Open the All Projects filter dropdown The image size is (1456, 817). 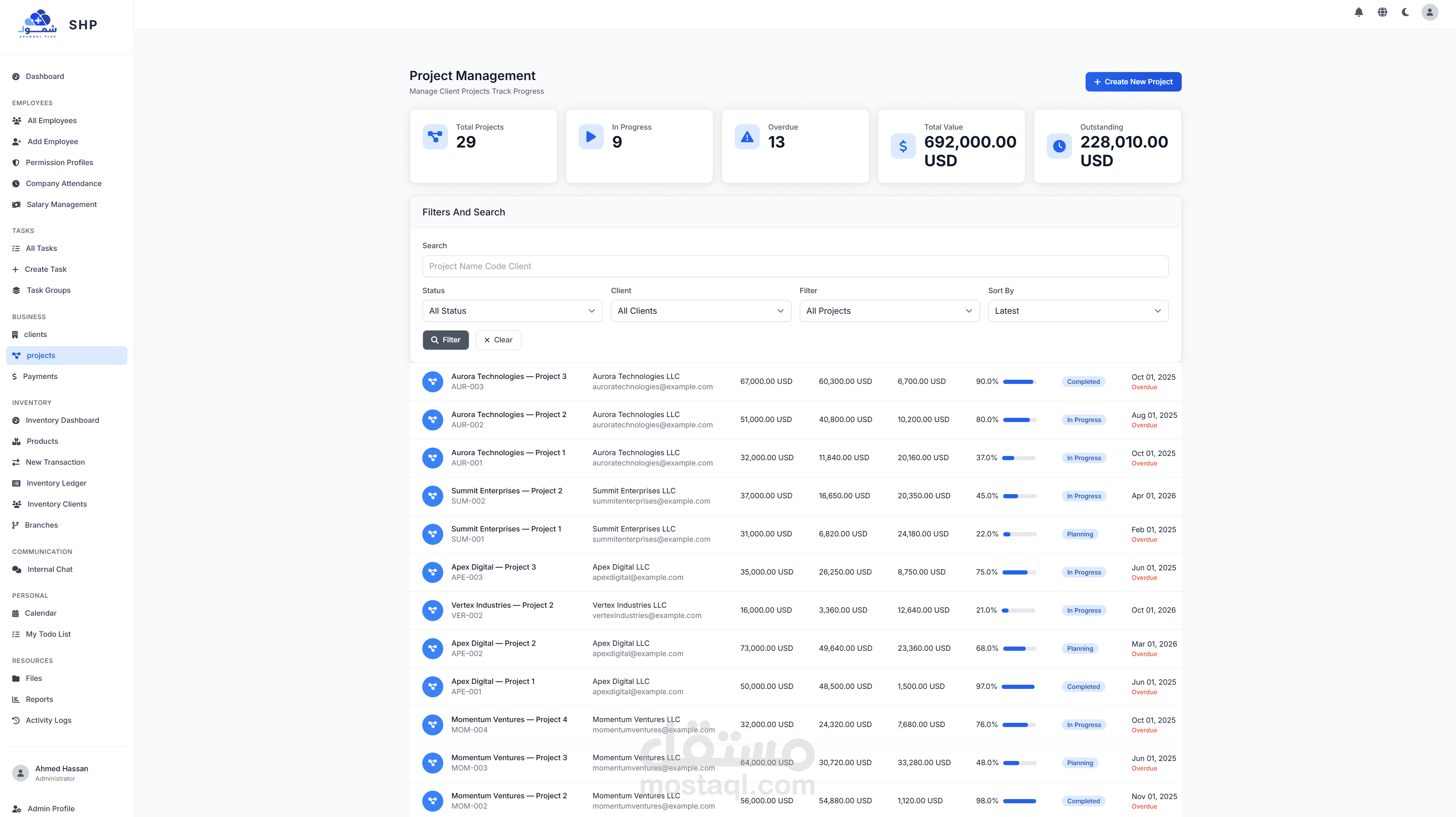click(x=889, y=311)
